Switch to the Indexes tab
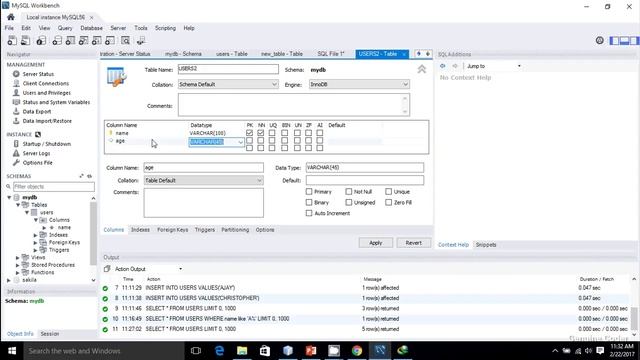 (x=140, y=230)
